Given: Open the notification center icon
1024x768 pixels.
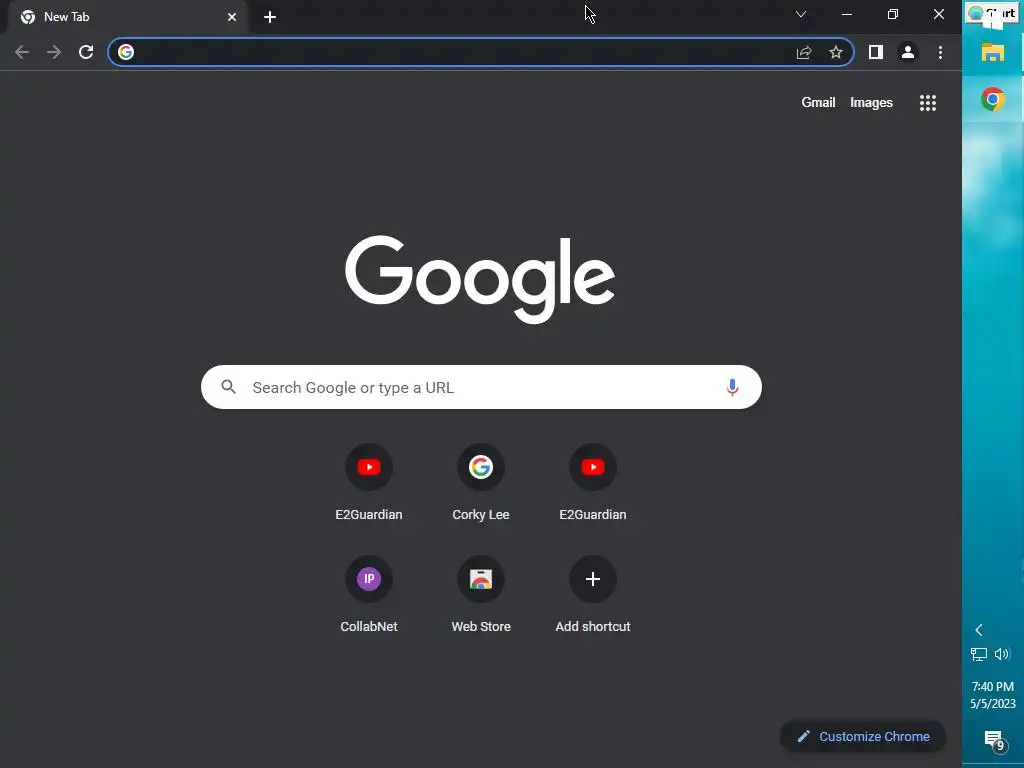Looking at the screenshot, I should tap(994, 740).
